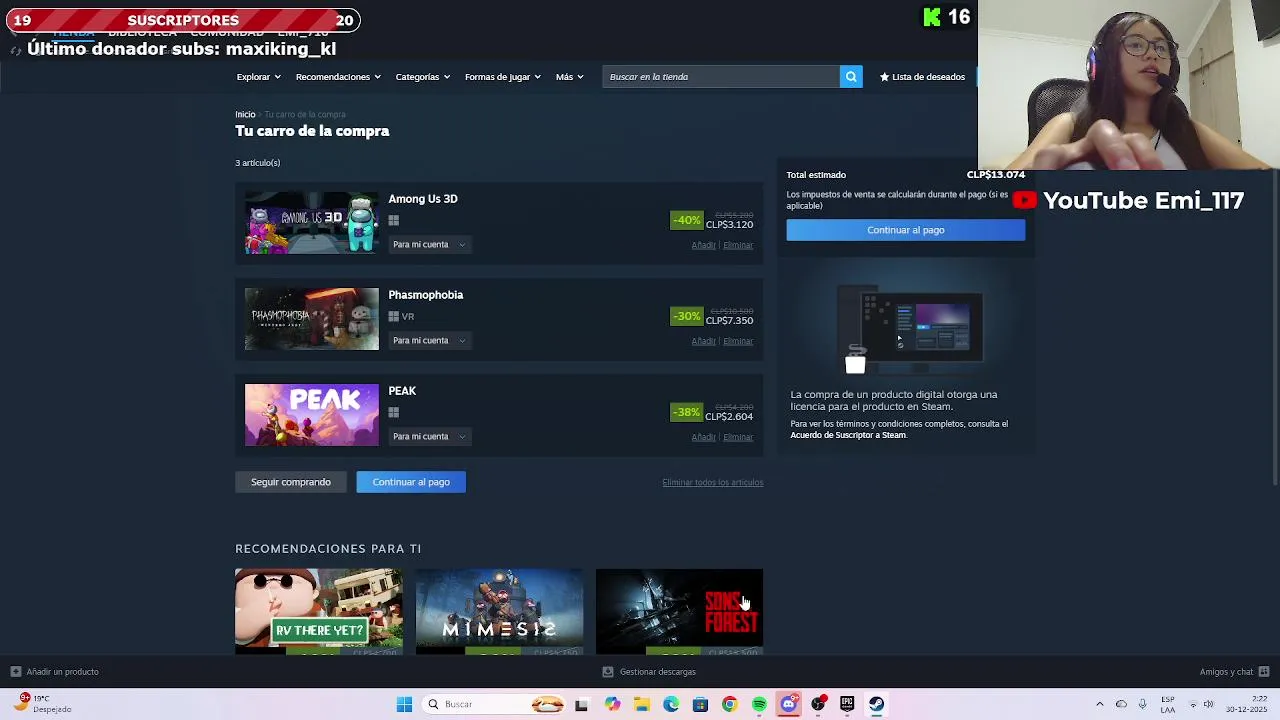This screenshot has height=720, width=1280.
Task: Focus the Buscar en la tienda field
Action: click(x=721, y=77)
